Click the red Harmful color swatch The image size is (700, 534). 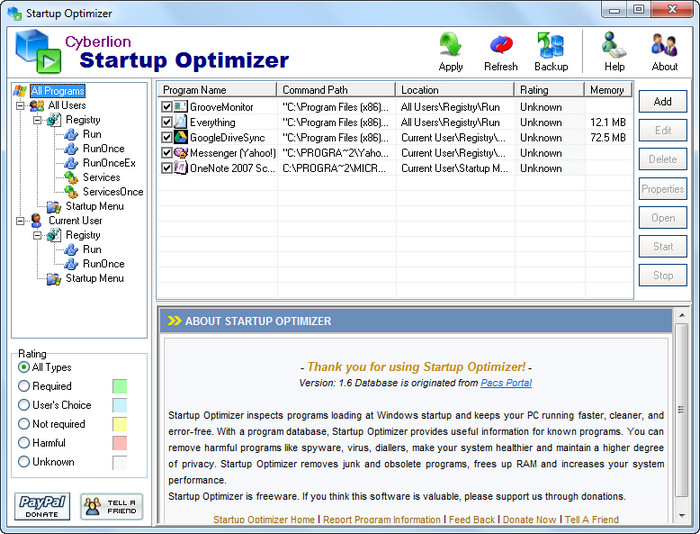coord(120,443)
